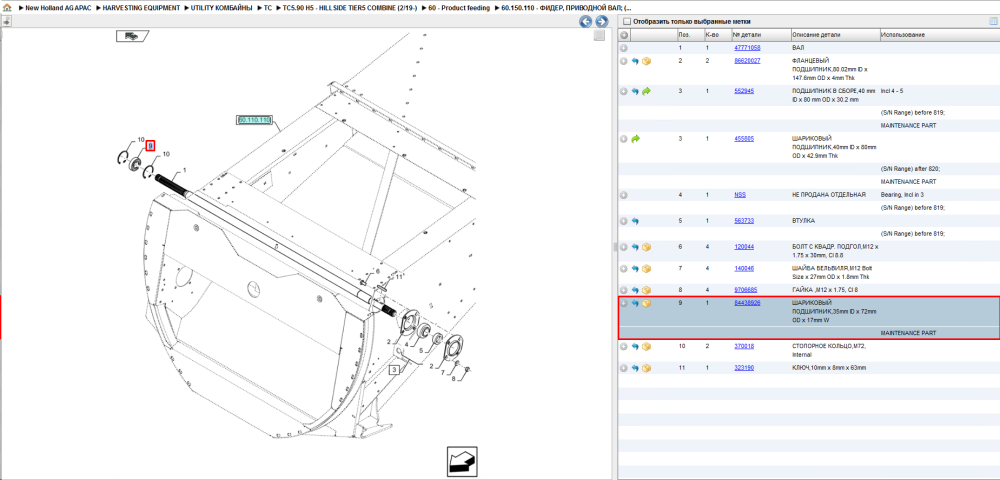Click the small square button in the diagram corner

click(599, 36)
